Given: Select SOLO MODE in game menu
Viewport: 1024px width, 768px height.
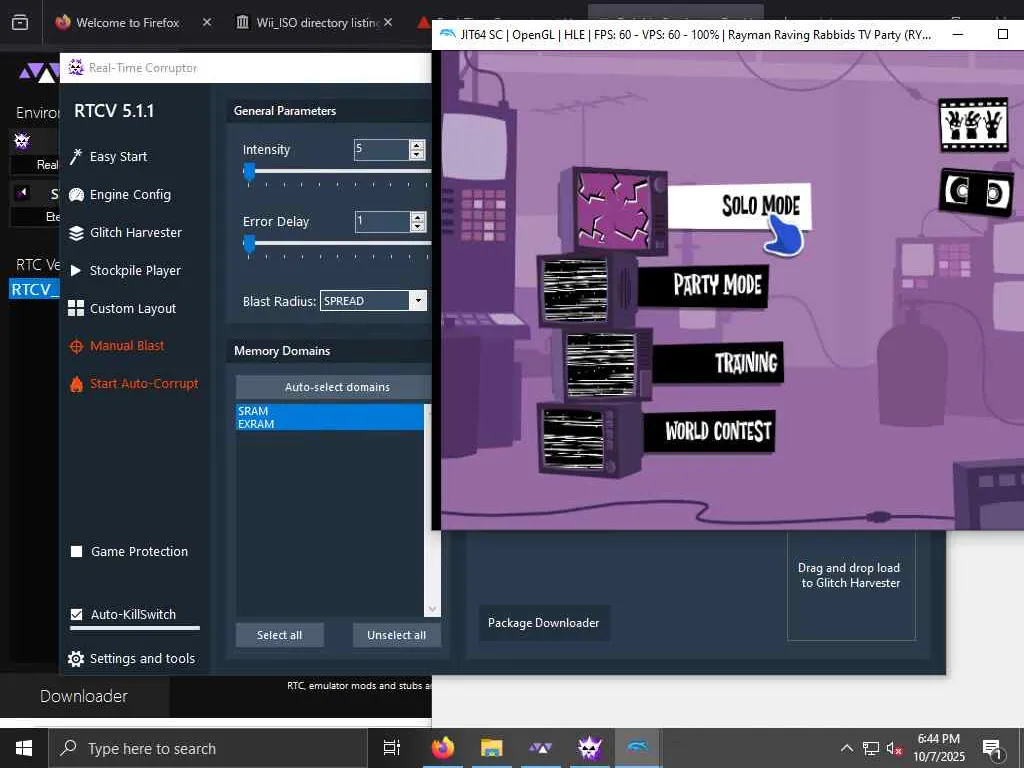Looking at the screenshot, I should 739,206.
